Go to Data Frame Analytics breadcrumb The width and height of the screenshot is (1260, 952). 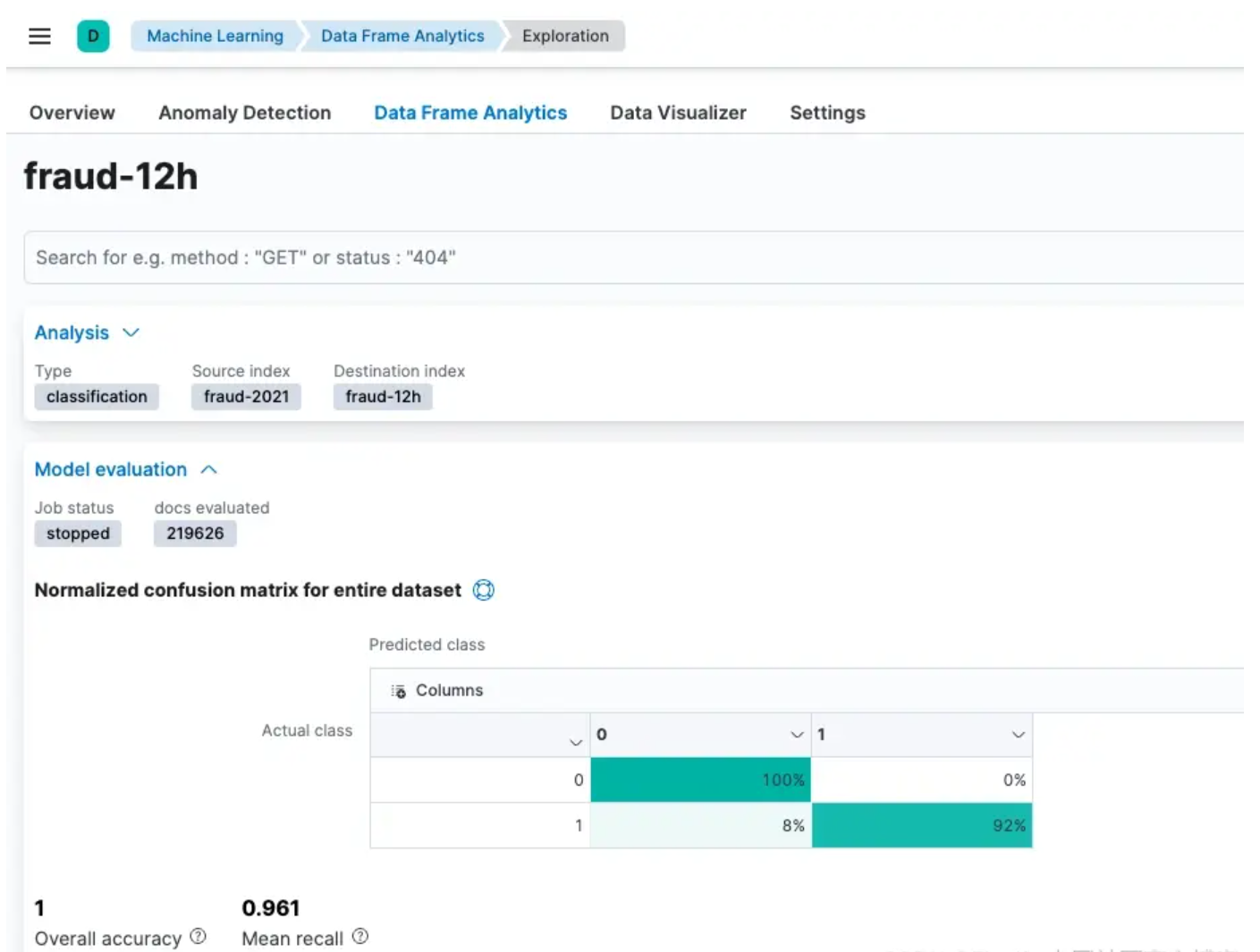click(x=402, y=37)
